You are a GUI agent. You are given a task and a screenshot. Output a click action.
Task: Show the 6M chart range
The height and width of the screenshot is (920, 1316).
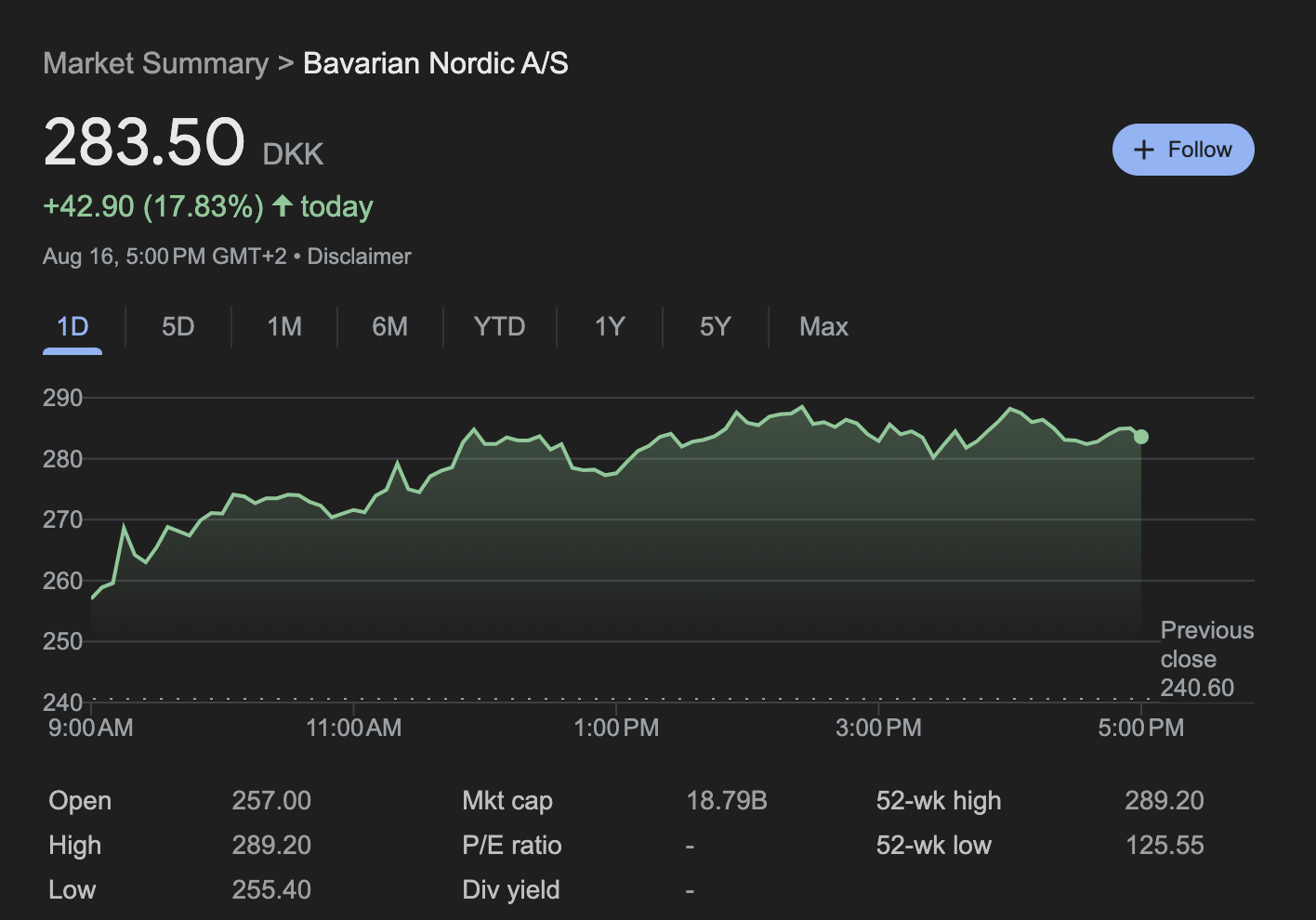[x=390, y=327]
